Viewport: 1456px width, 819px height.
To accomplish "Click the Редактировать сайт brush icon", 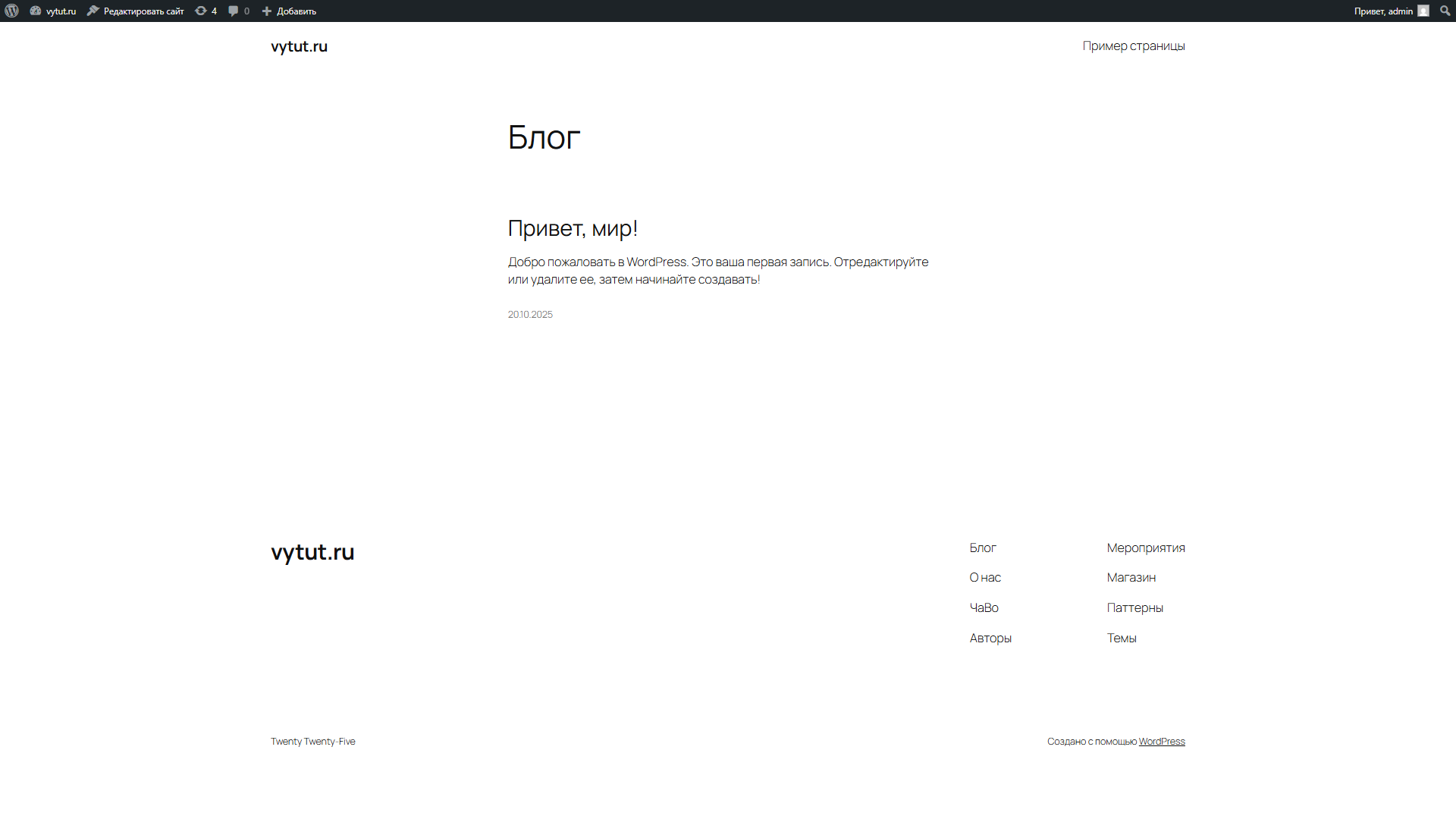I will (93, 11).
